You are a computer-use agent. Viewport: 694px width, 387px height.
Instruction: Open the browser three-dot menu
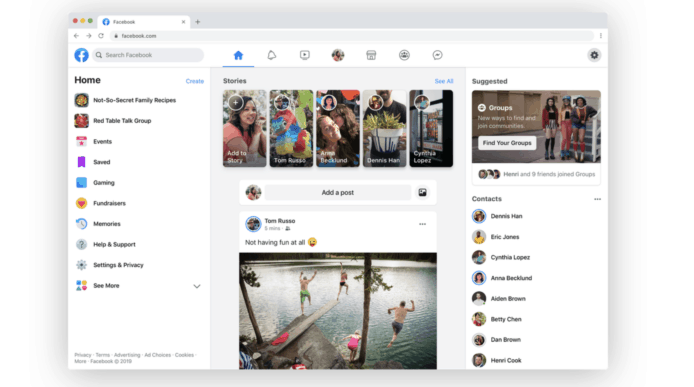pyautogui.click(x=601, y=36)
